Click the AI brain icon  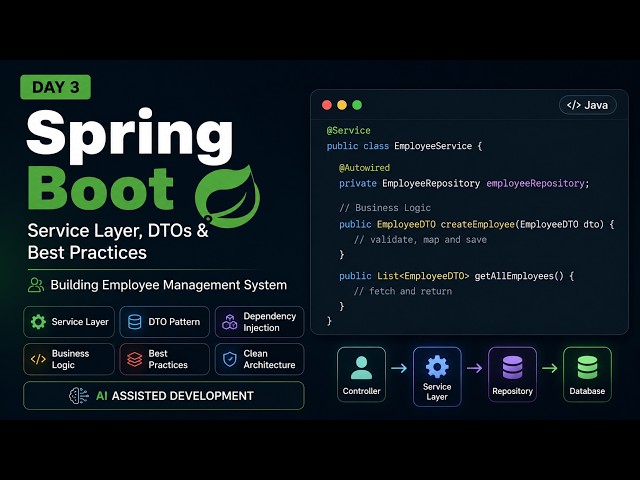79,396
